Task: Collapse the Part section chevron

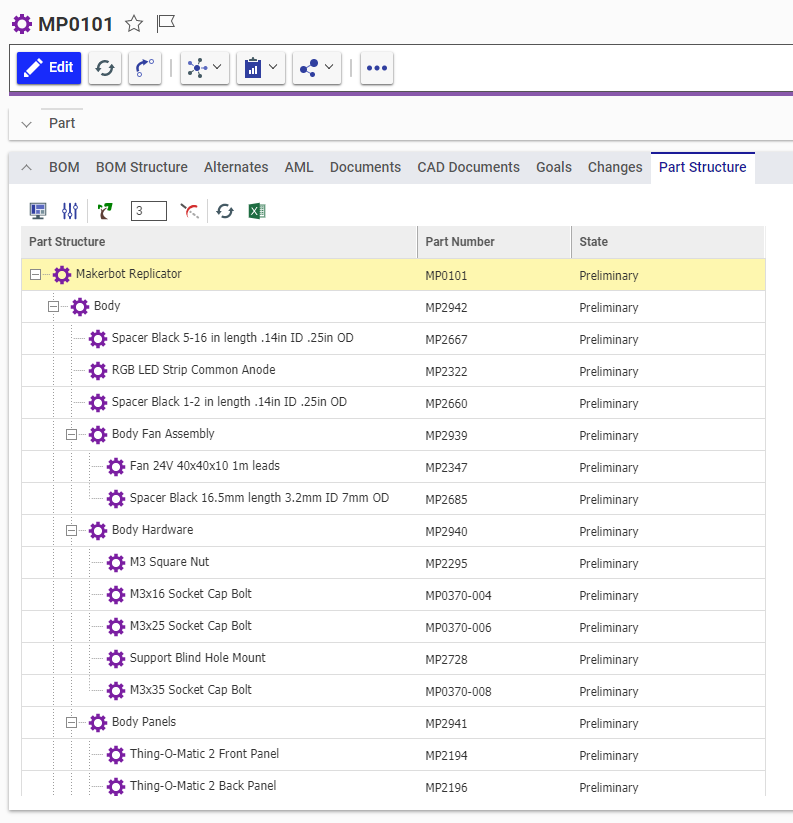Action: click(x=26, y=124)
